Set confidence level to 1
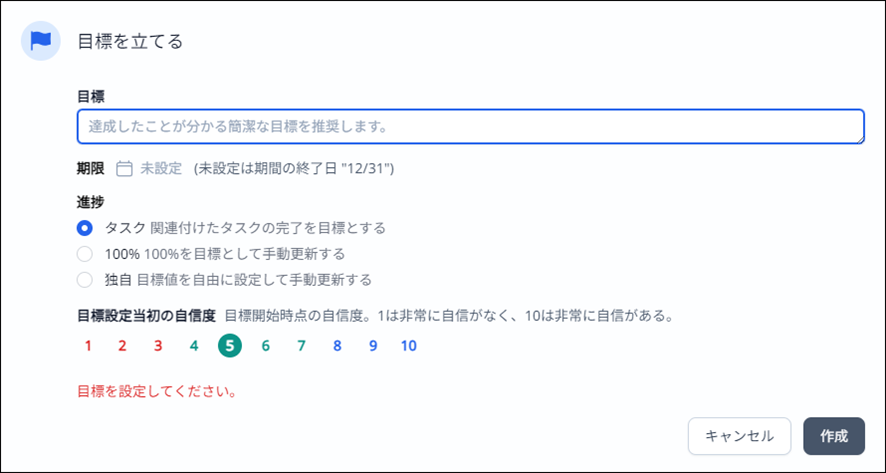Viewport: 886px width, 473px height. pos(88,346)
